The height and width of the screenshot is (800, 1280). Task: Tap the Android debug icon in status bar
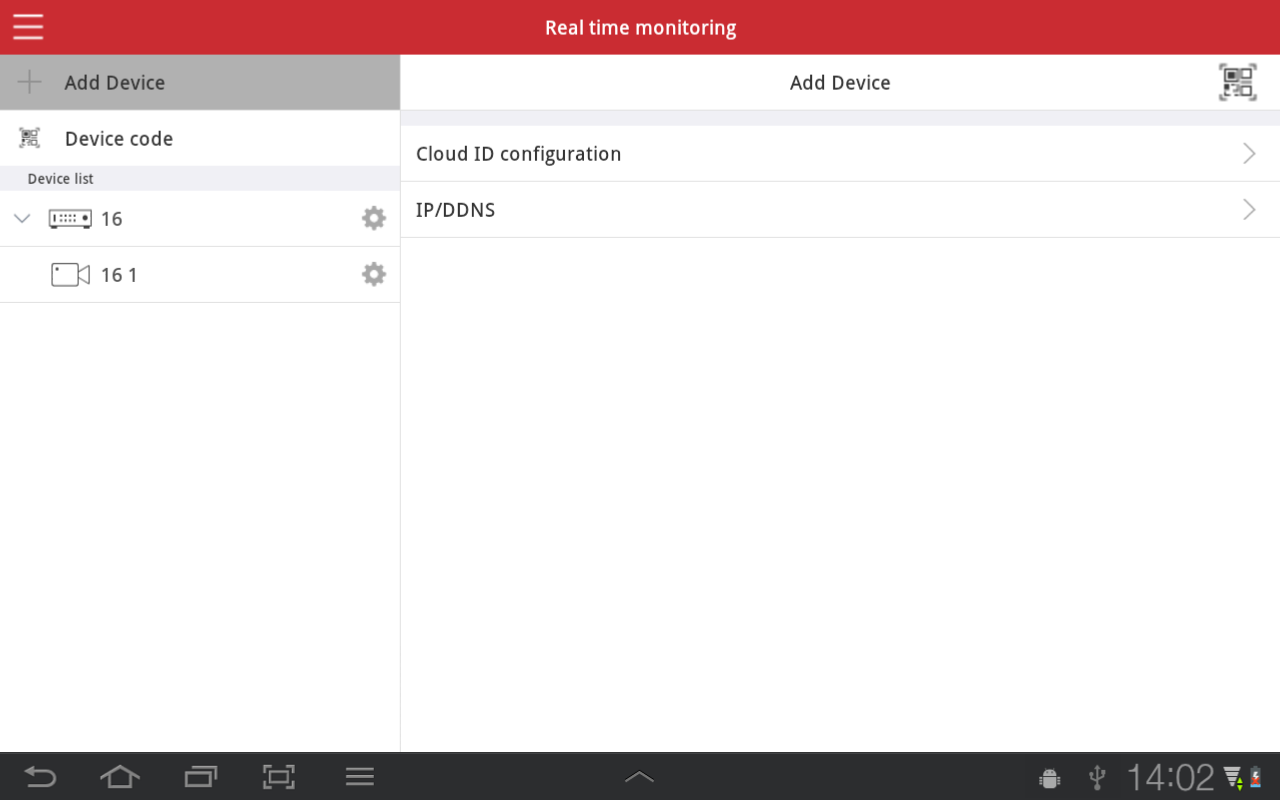pos(1049,777)
